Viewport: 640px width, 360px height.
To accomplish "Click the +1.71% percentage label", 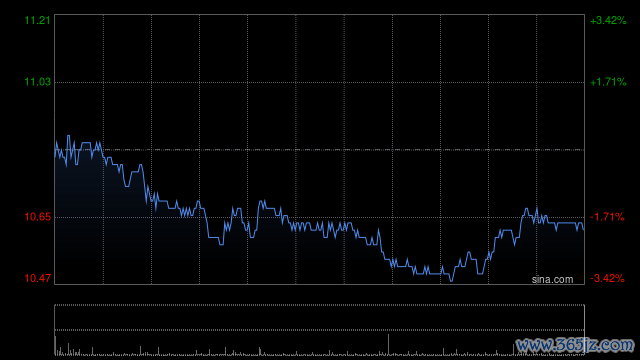I will (608, 82).
